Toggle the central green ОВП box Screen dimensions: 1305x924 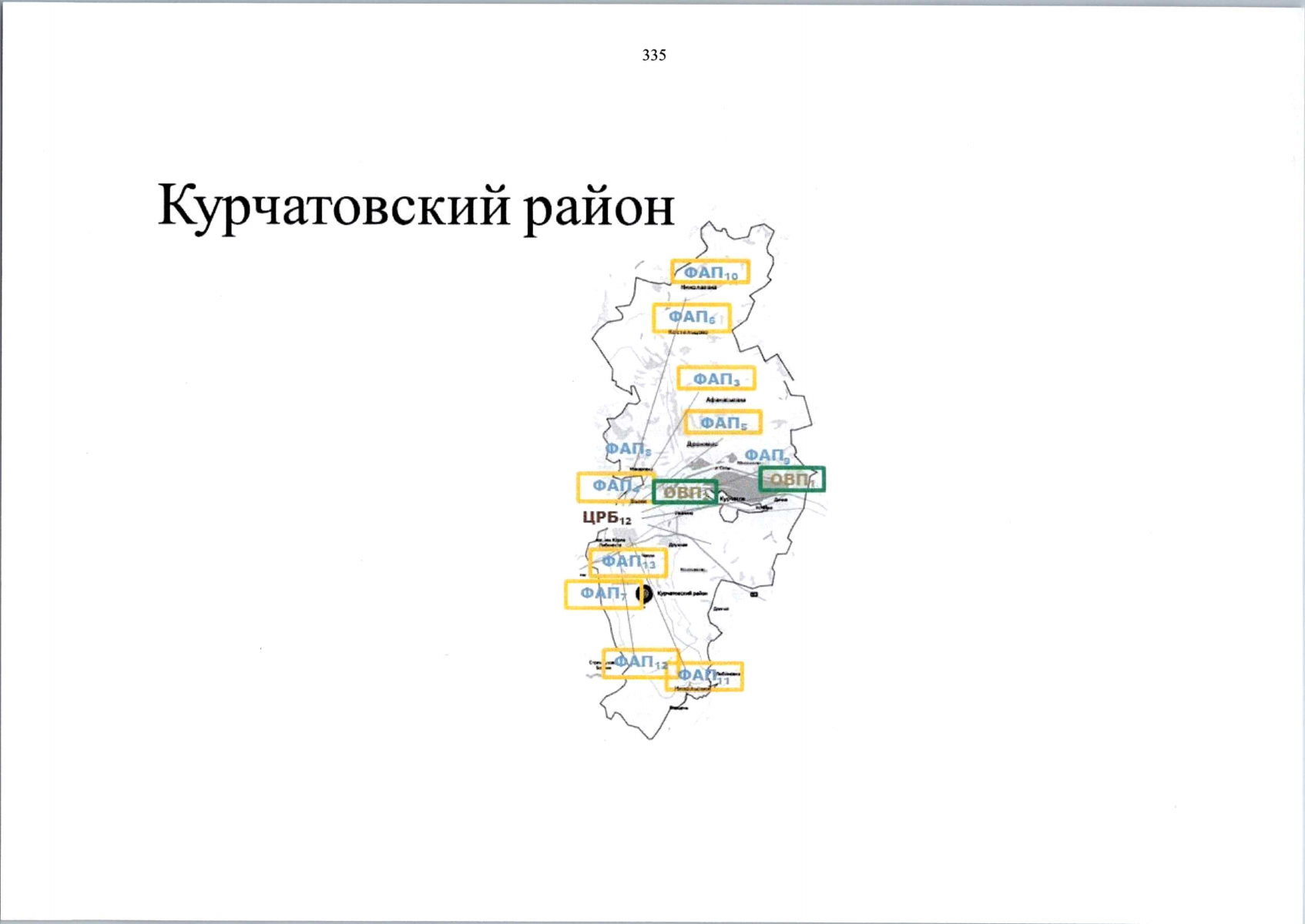[x=685, y=490]
